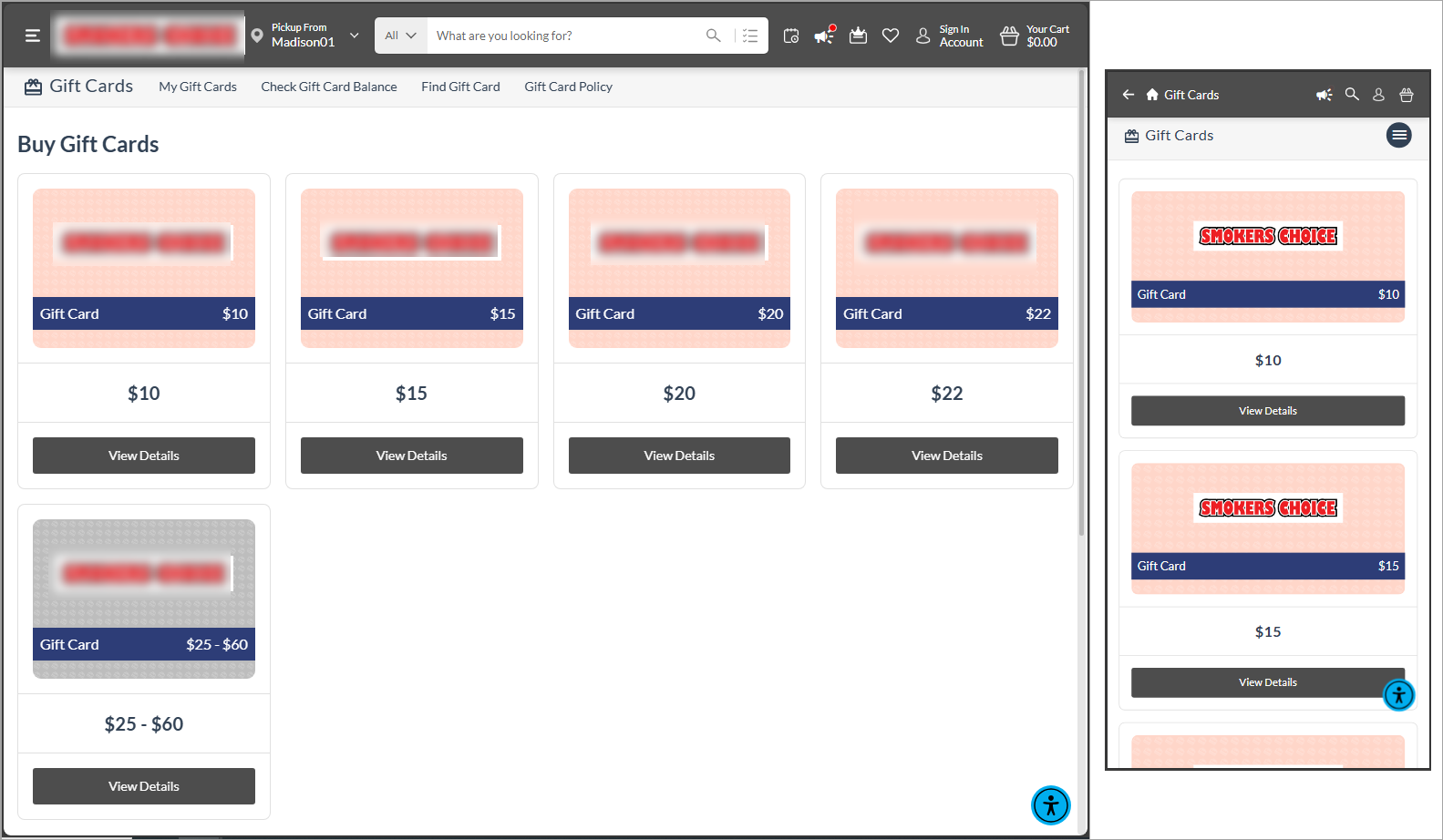
Task: Click the blurred store logo in header
Action: [x=148, y=36]
